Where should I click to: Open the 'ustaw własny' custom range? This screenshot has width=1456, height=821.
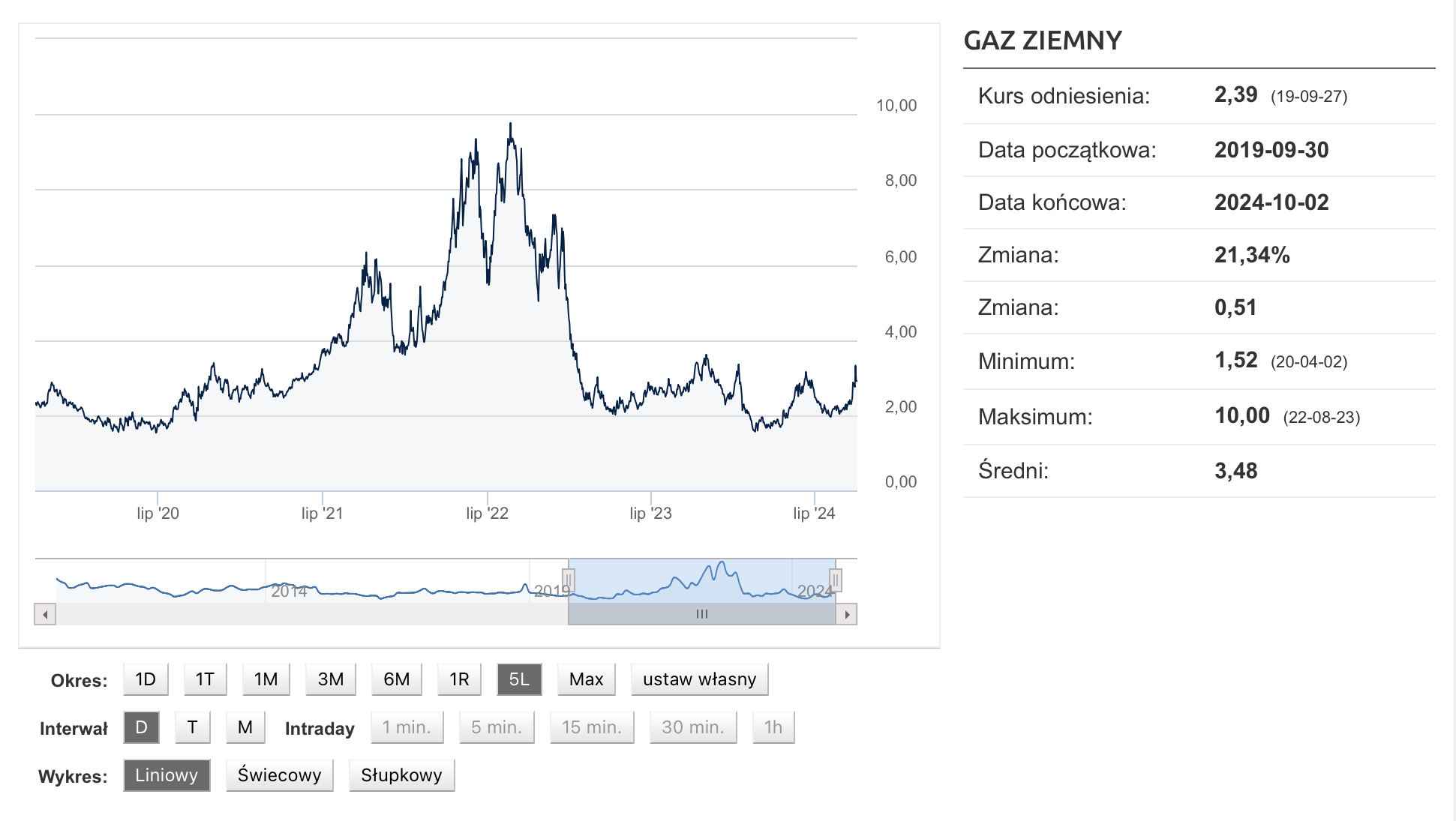699,679
